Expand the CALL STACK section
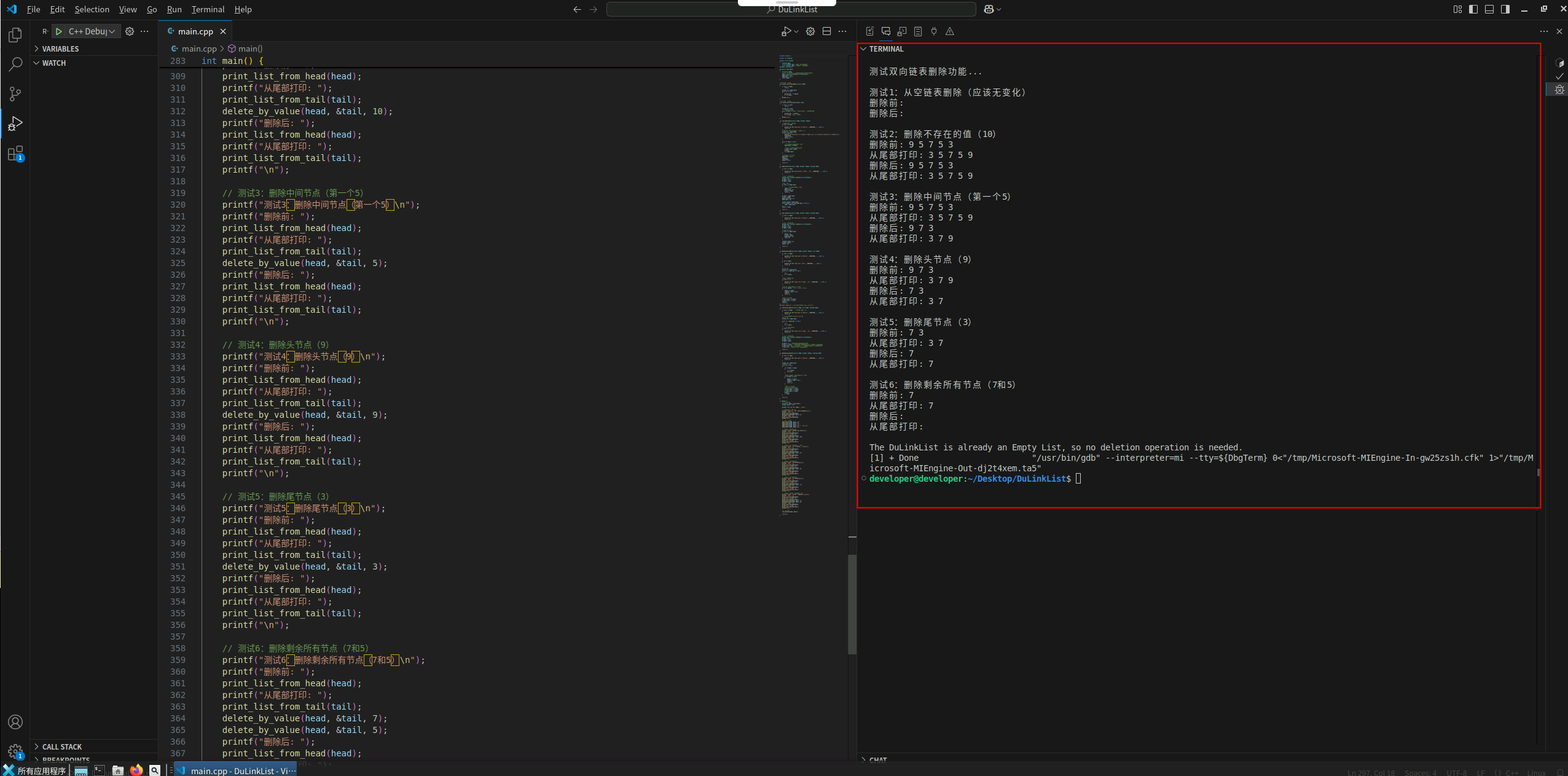The height and width of the screenshot is (776, 1568). point(61,747)
